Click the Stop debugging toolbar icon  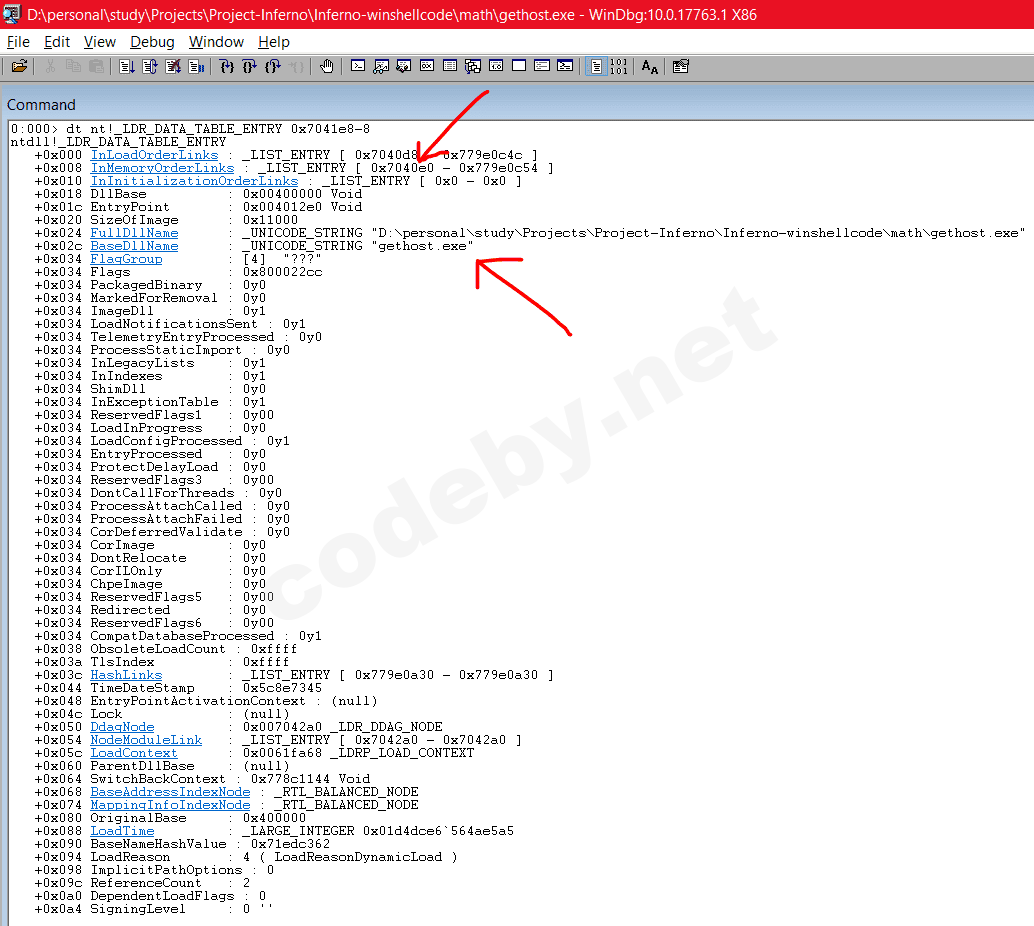(x=173, y=67)
